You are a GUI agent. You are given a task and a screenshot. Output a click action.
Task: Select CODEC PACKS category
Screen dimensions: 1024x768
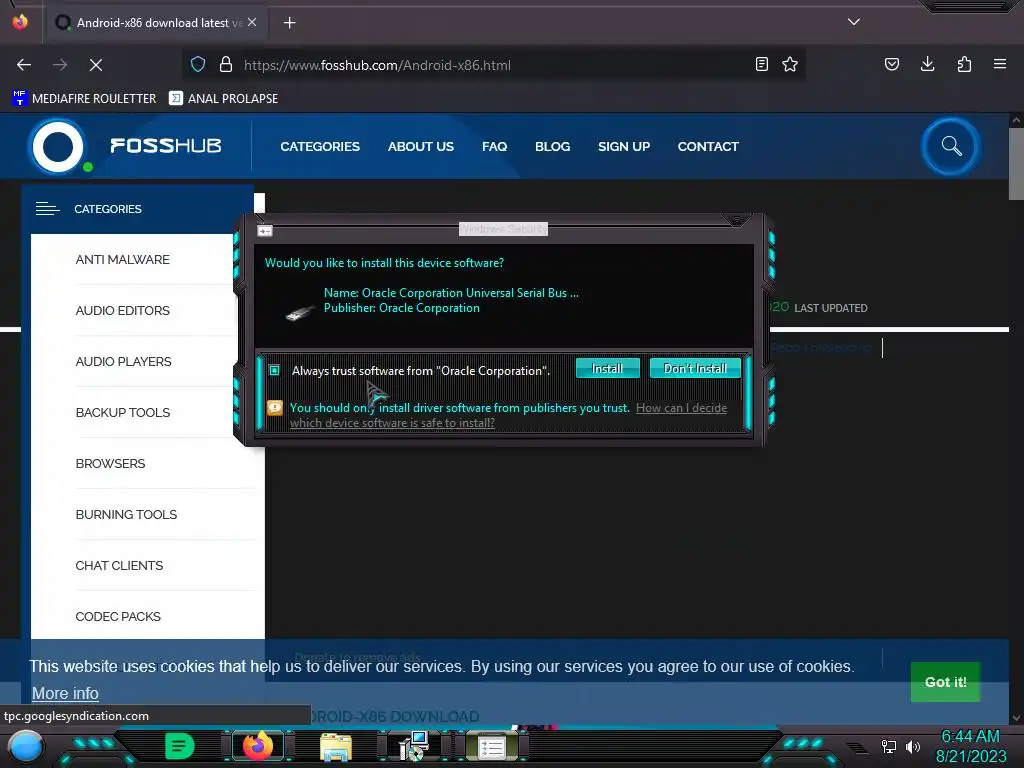point(118,616)
